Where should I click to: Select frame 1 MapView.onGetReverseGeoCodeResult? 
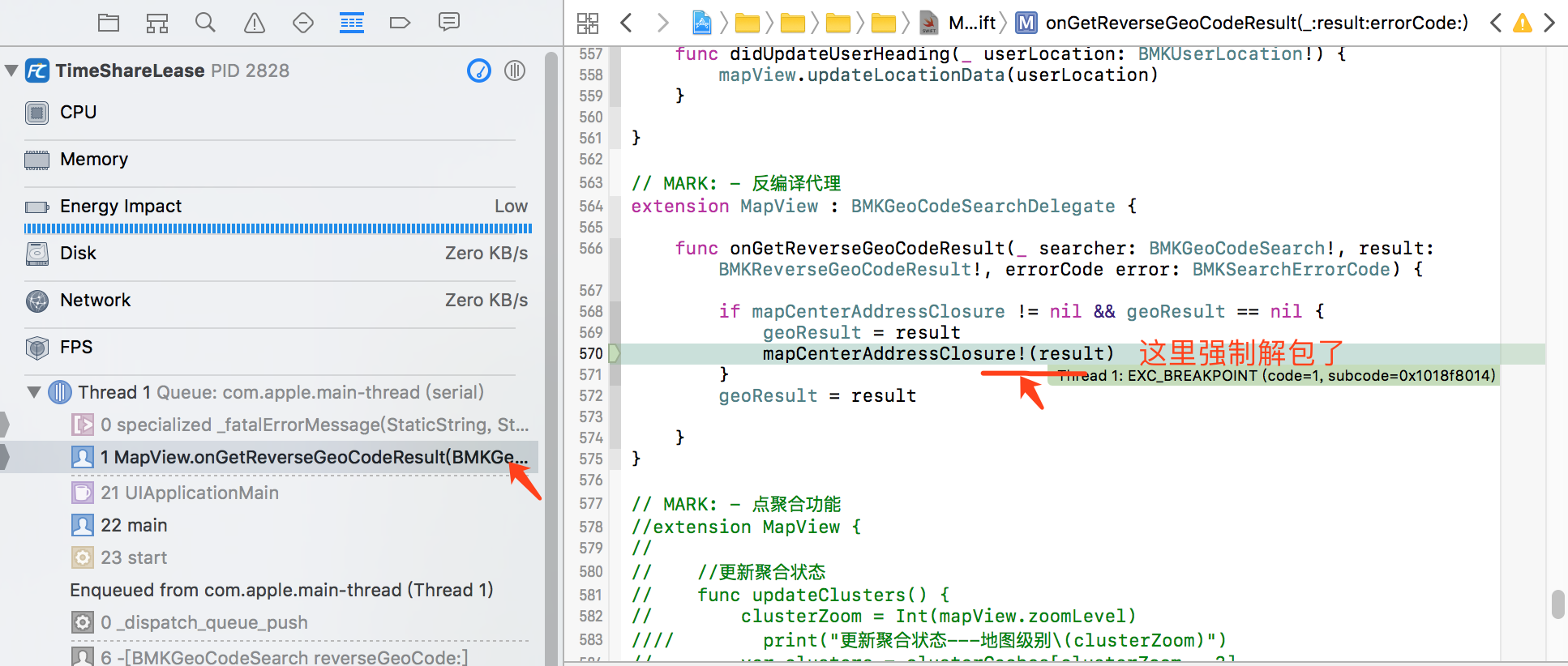(x=269, y=457)
